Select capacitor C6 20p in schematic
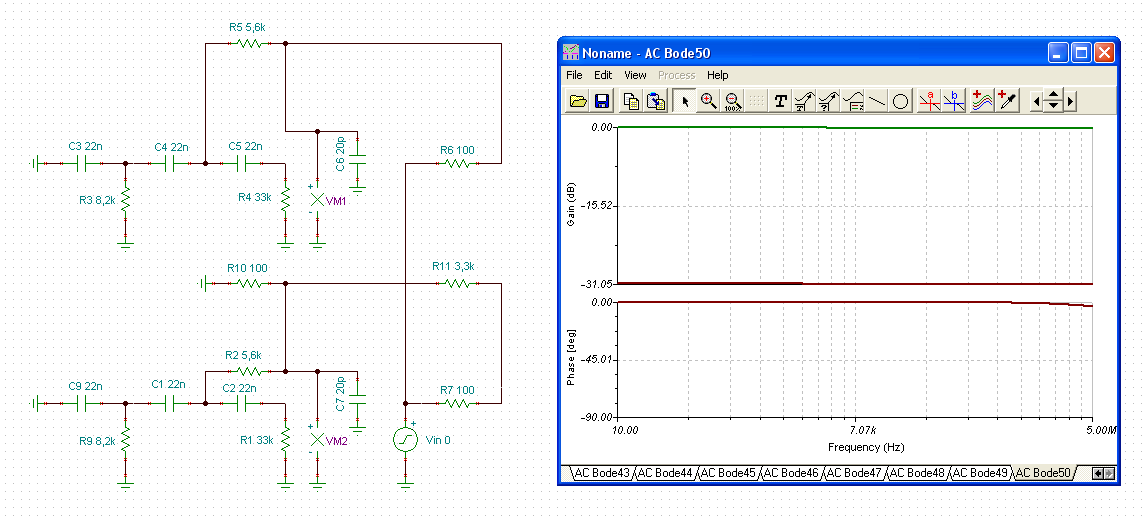The image size is (1146, 520). (x=357, y=159)
